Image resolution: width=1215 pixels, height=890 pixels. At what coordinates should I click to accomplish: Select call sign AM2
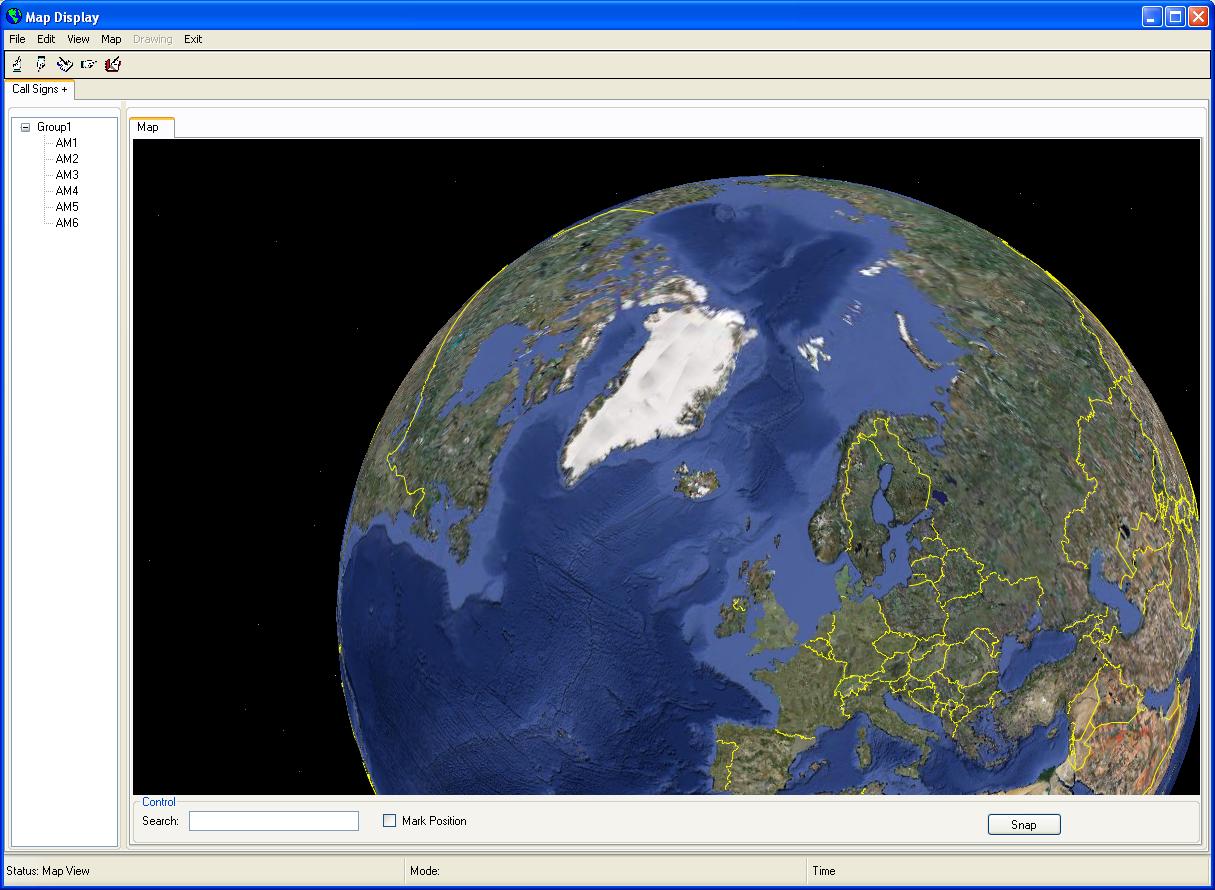click(67, 159)
